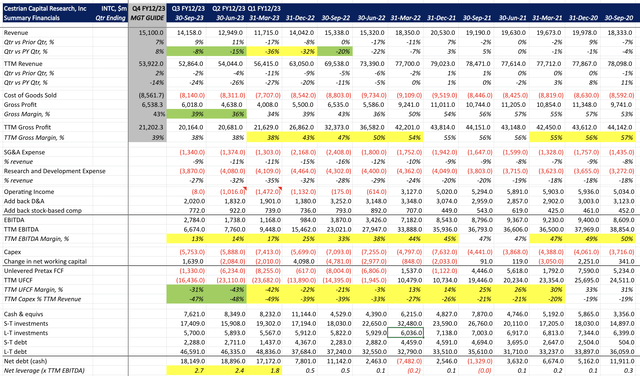Select revenue value 20,530.0 for 31-Dec-21
Image resolution: width=640 pixels, height=376 pixels.
click(443, 33)
